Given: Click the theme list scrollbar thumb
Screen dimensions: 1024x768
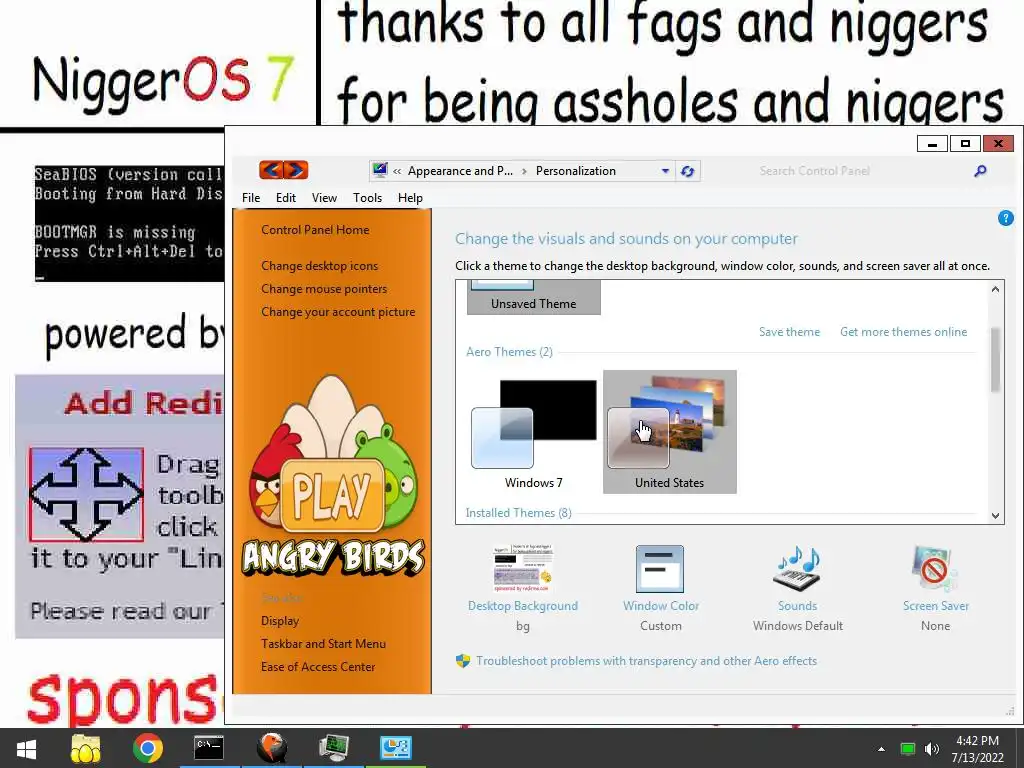Looking at the screenshot, I should point(995,360).
